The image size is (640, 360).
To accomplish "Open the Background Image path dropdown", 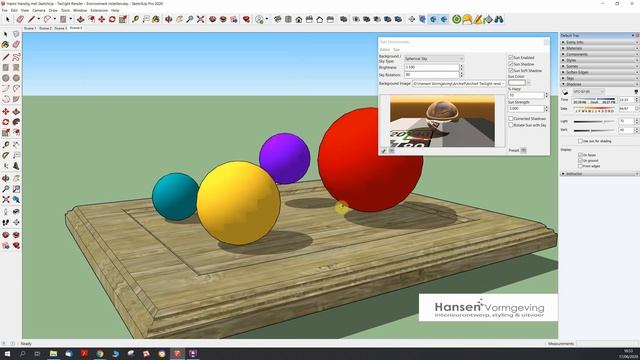I will (x=458, y=83).
